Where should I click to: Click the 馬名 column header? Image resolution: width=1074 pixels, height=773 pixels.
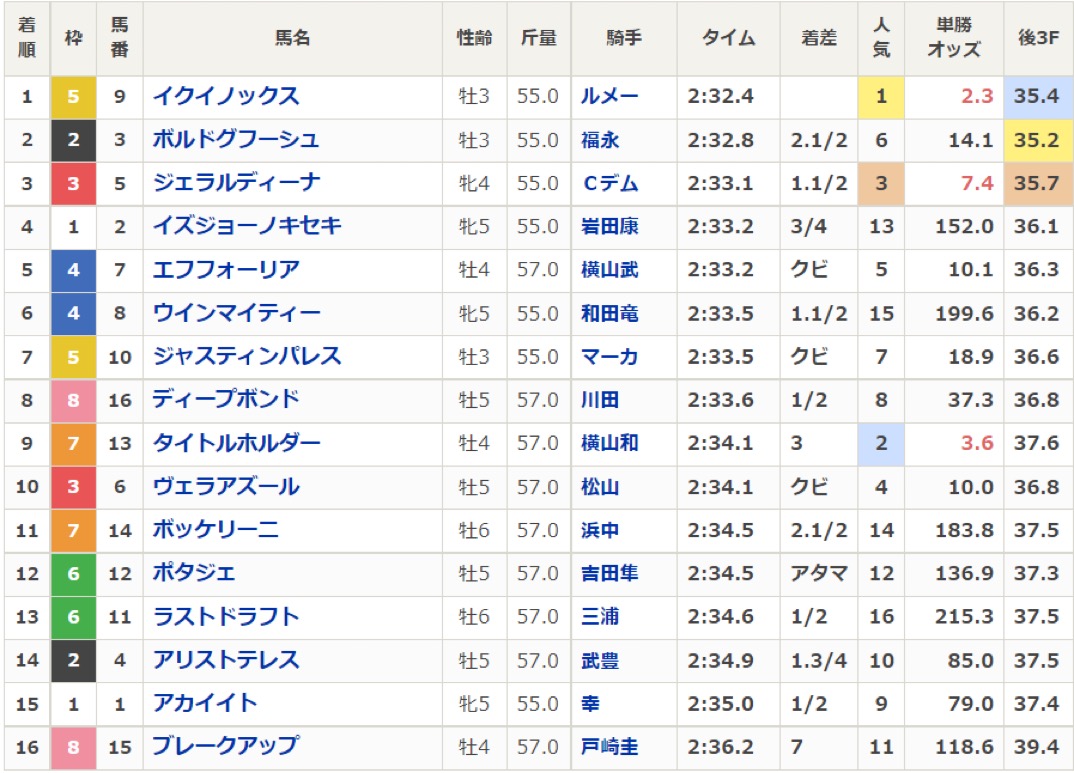pos(293,38)
